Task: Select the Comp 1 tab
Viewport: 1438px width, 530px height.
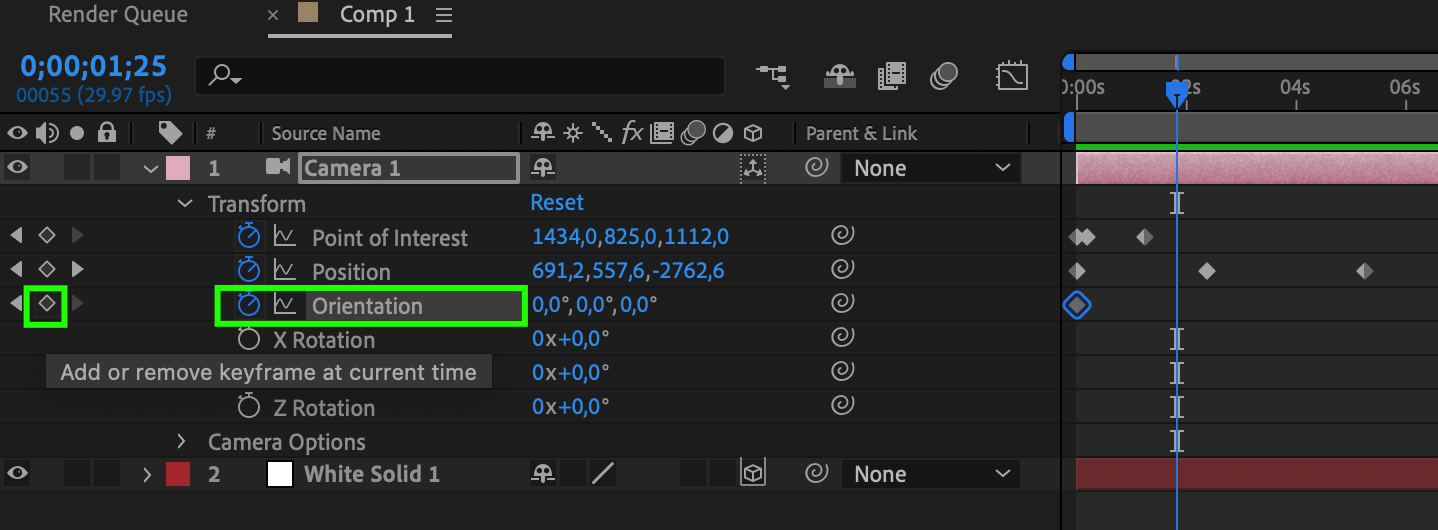Action: tap(376, 15)
